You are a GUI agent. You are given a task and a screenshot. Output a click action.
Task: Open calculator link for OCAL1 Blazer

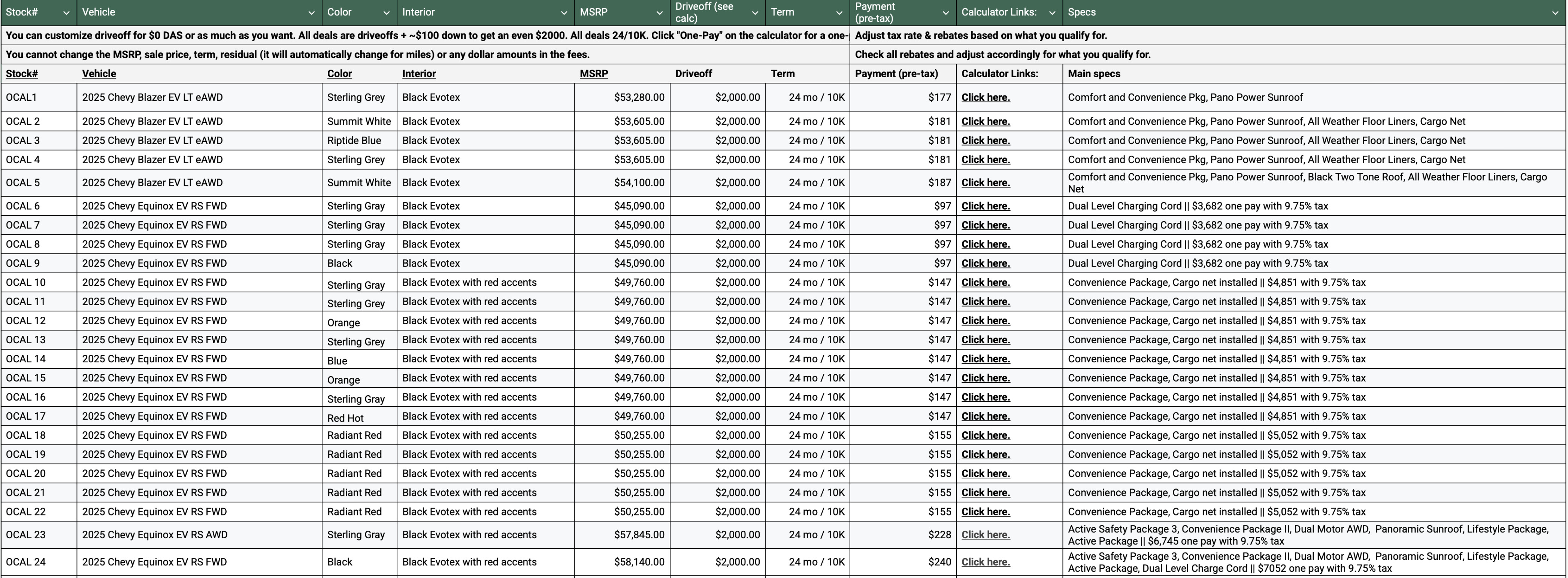[986, 97]
